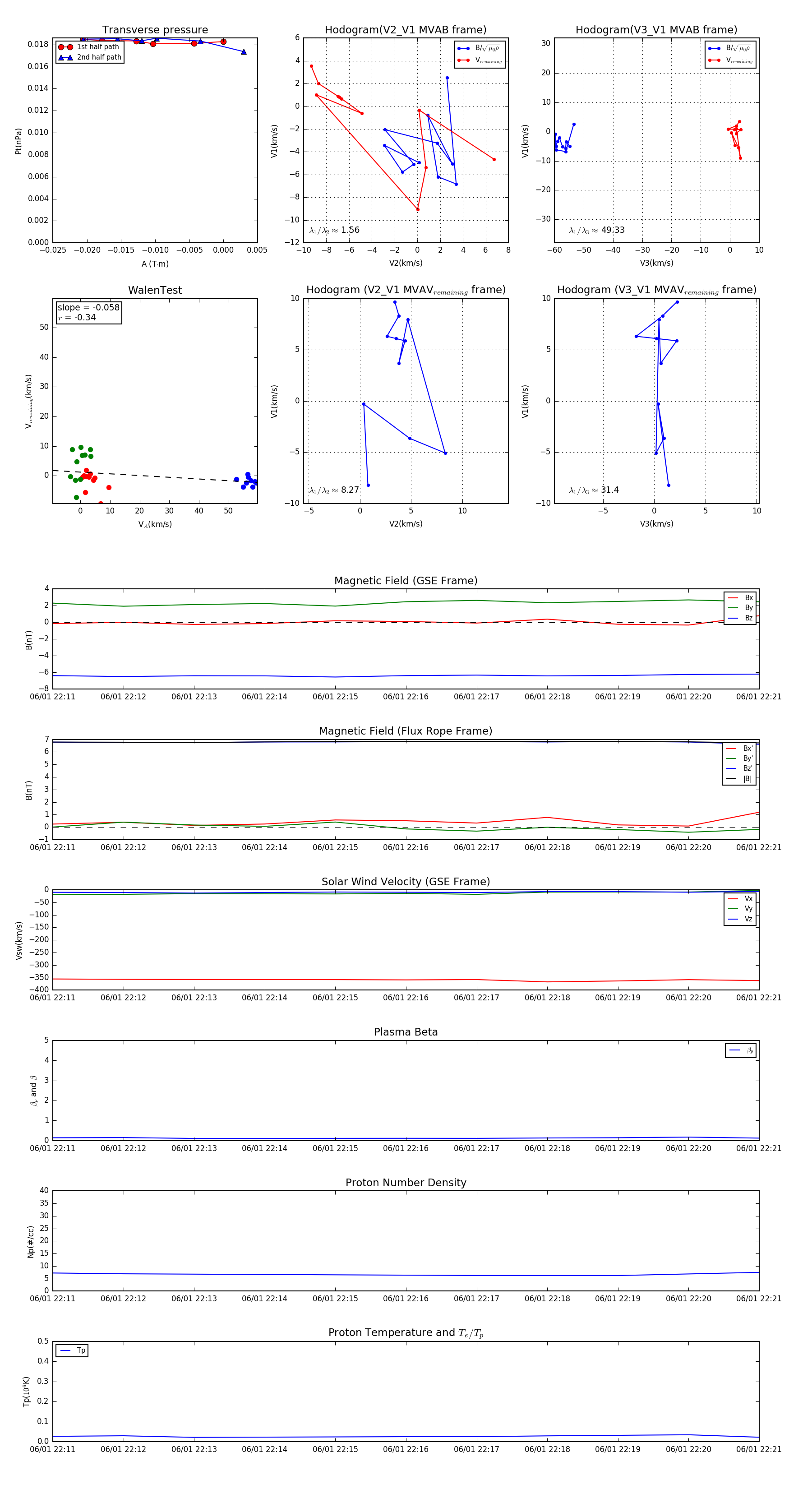Click the λ1/λ2 ≈ 8.27 label
The width and height of the screenshot is (812, 1489).
pyautogui.click(x=334, y=490)
